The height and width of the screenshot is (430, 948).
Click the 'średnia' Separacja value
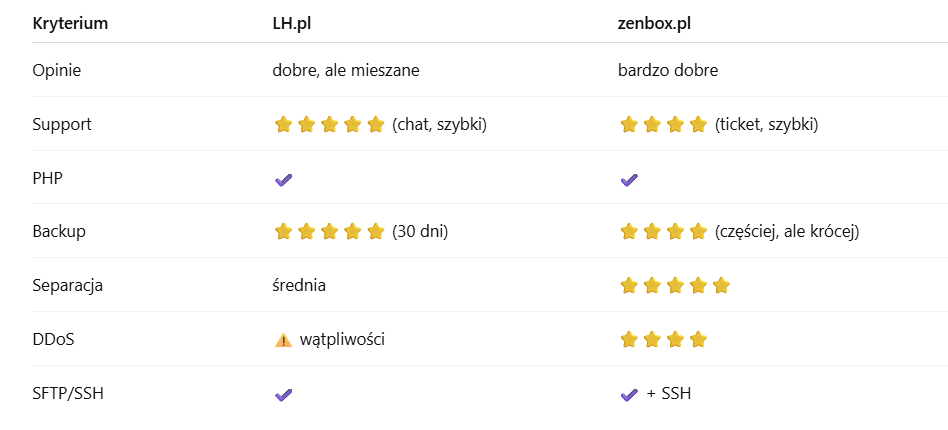click(x=299, y=286)
